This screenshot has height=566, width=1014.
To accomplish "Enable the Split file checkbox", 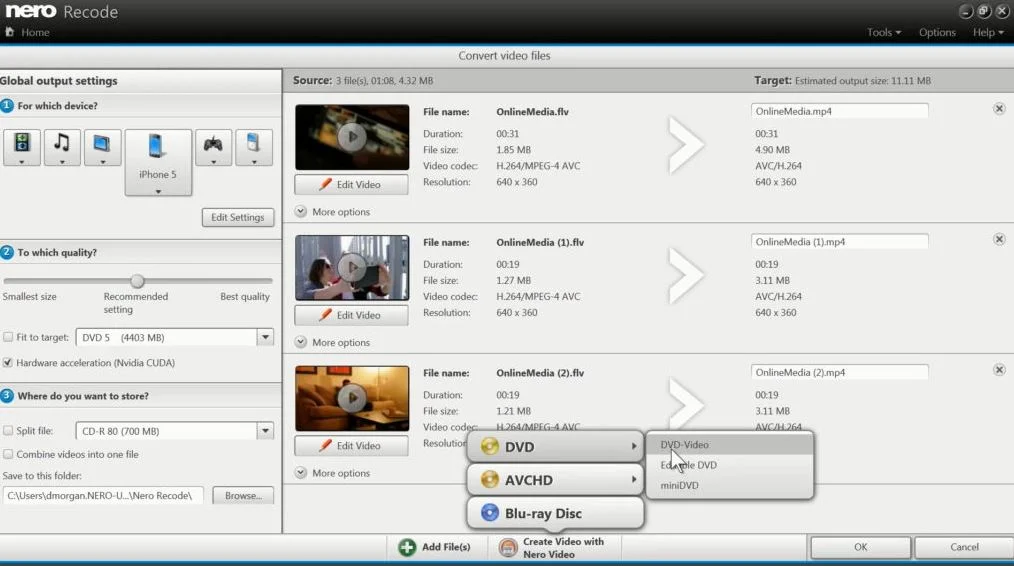I will [8, 431].
